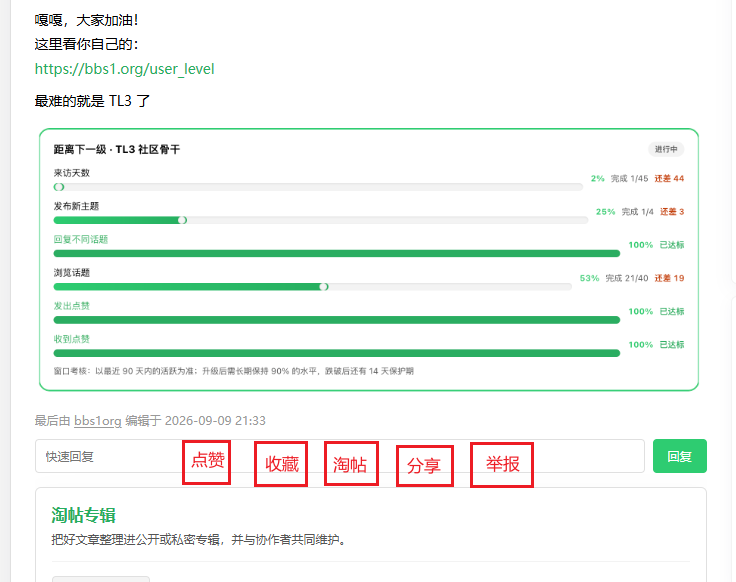The width and height of the screenshot is (736, 582).
Task: Click the 进行中 status badge
Action: coord(666,149)
